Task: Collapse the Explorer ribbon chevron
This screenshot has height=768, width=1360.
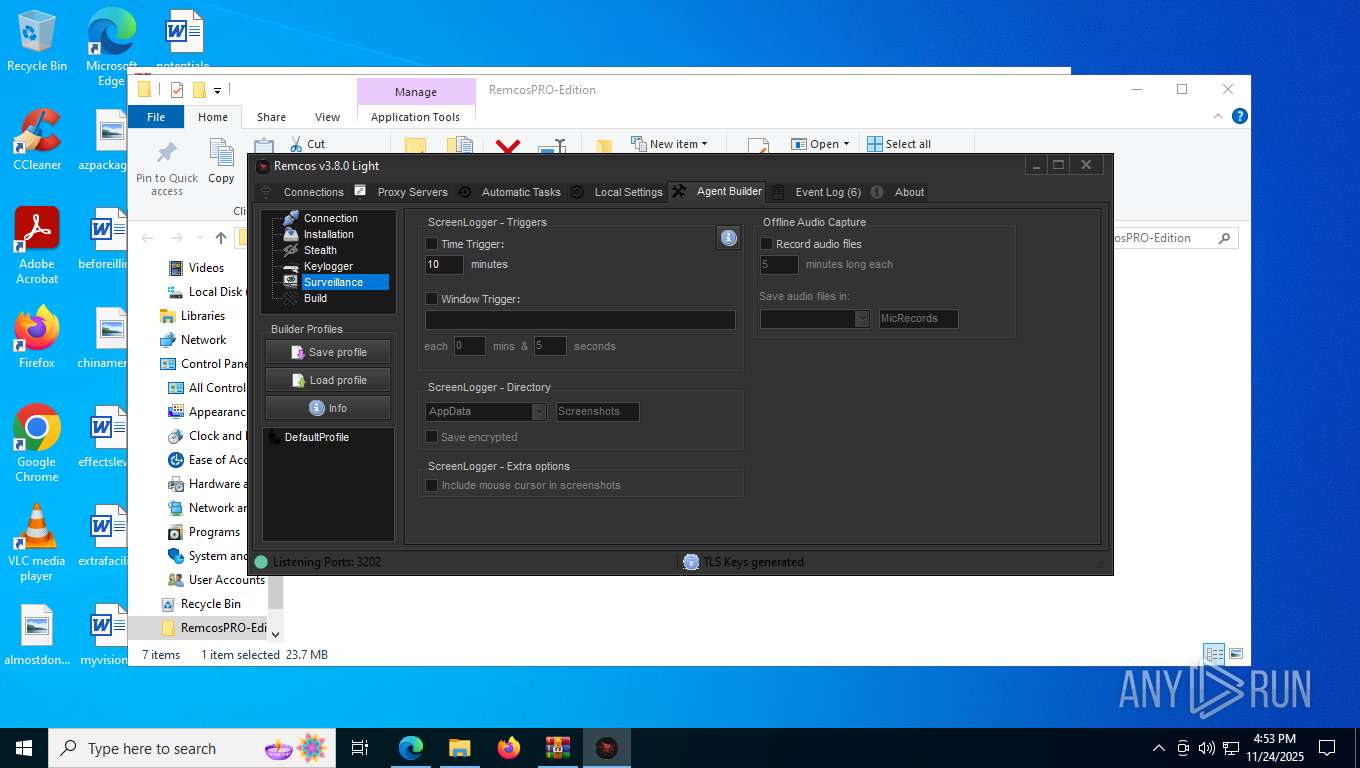Action: [1219, 116]
